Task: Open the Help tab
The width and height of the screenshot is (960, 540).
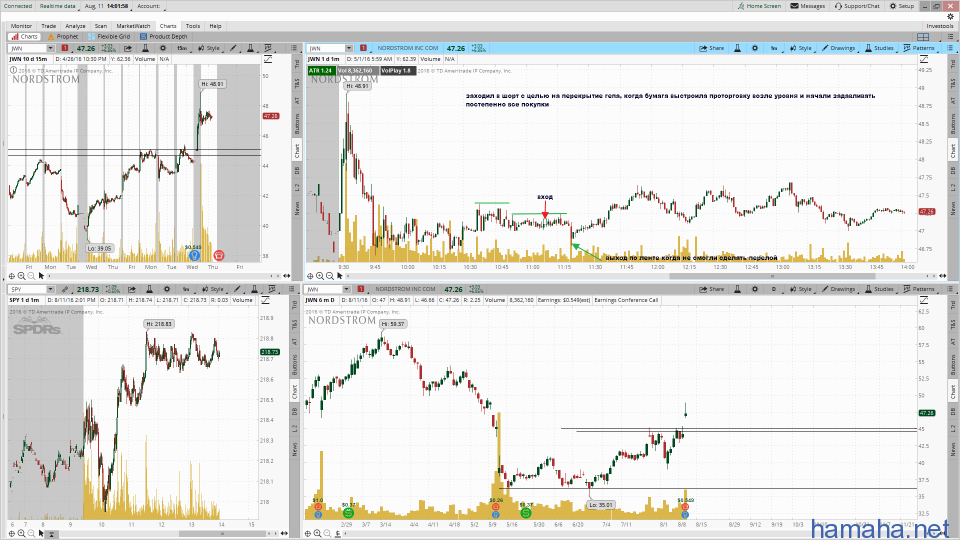Action: click(x=215, y=26)
